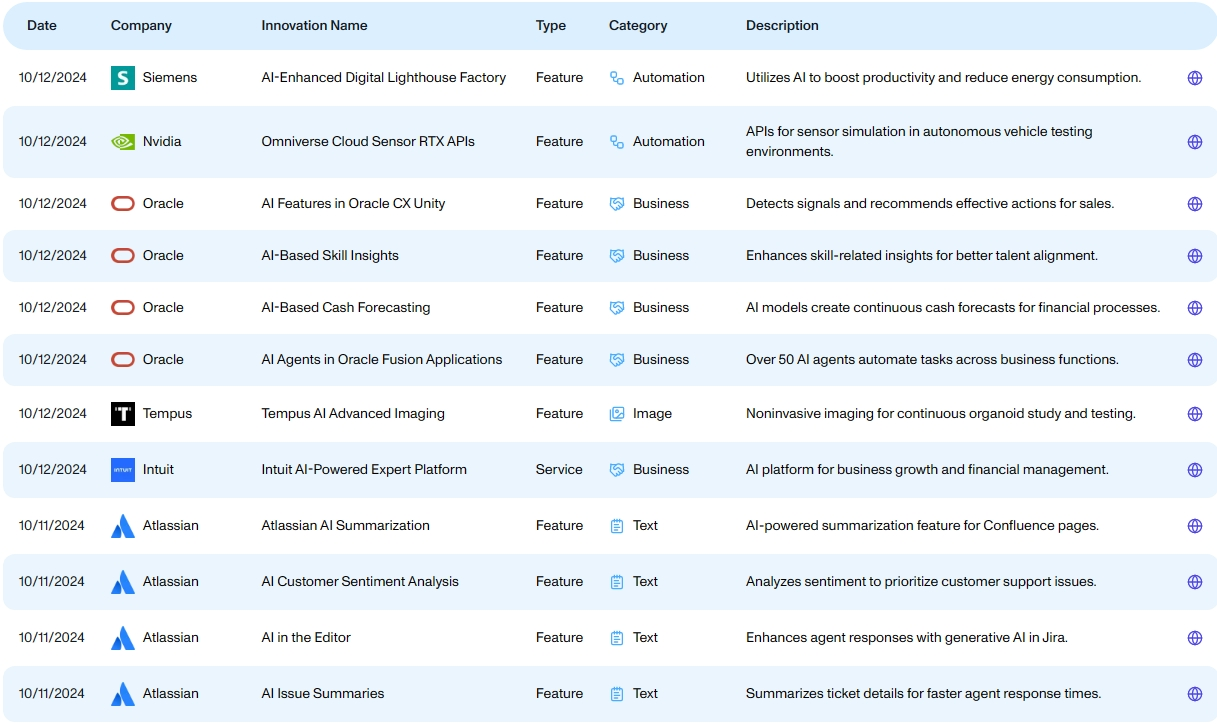
Task: Open globe link for AI Customer Sentiment Analysis
Action: [1194, 582]
